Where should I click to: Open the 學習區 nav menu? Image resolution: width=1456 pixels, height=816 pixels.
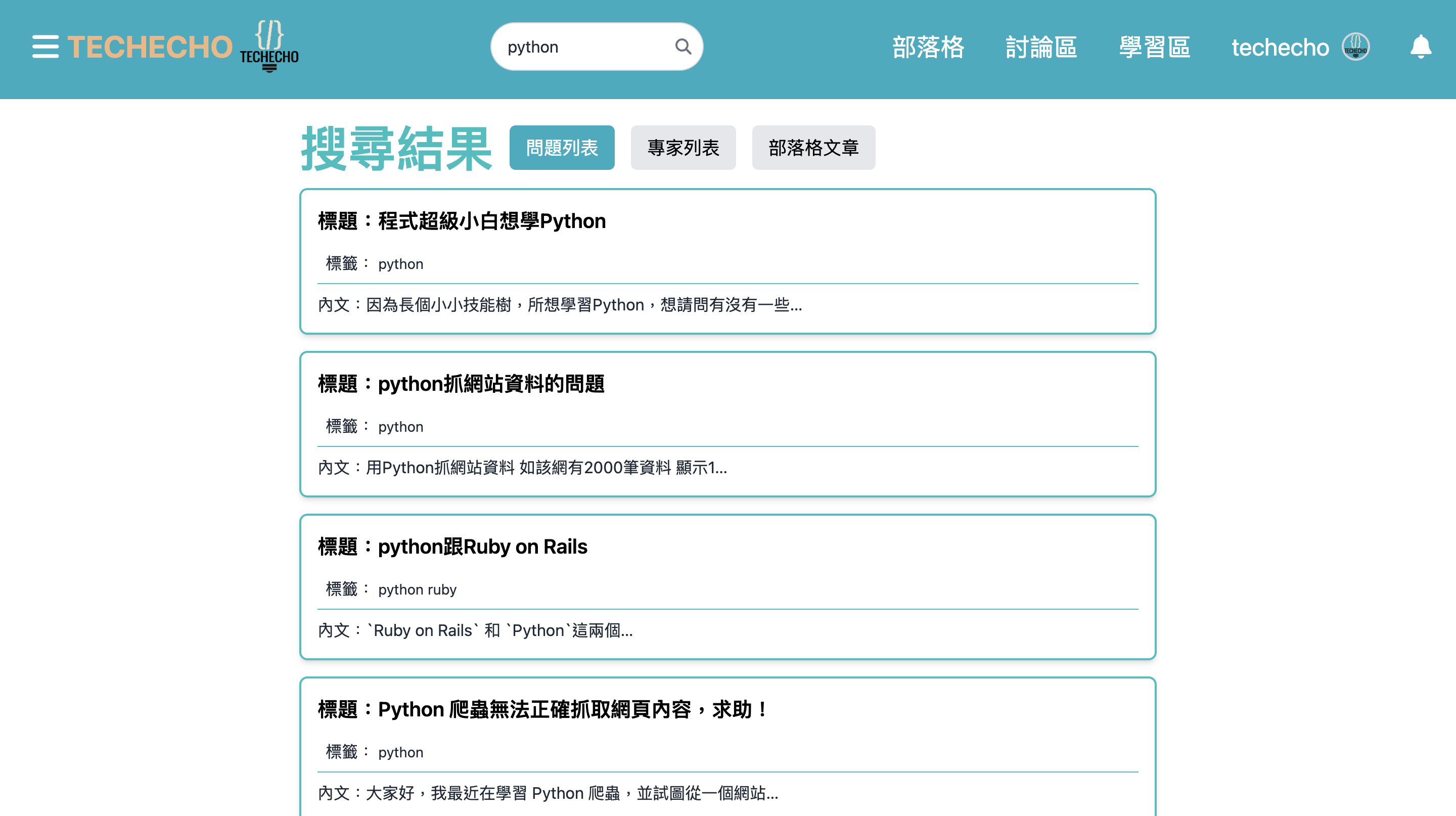(x=1154, y=47)
